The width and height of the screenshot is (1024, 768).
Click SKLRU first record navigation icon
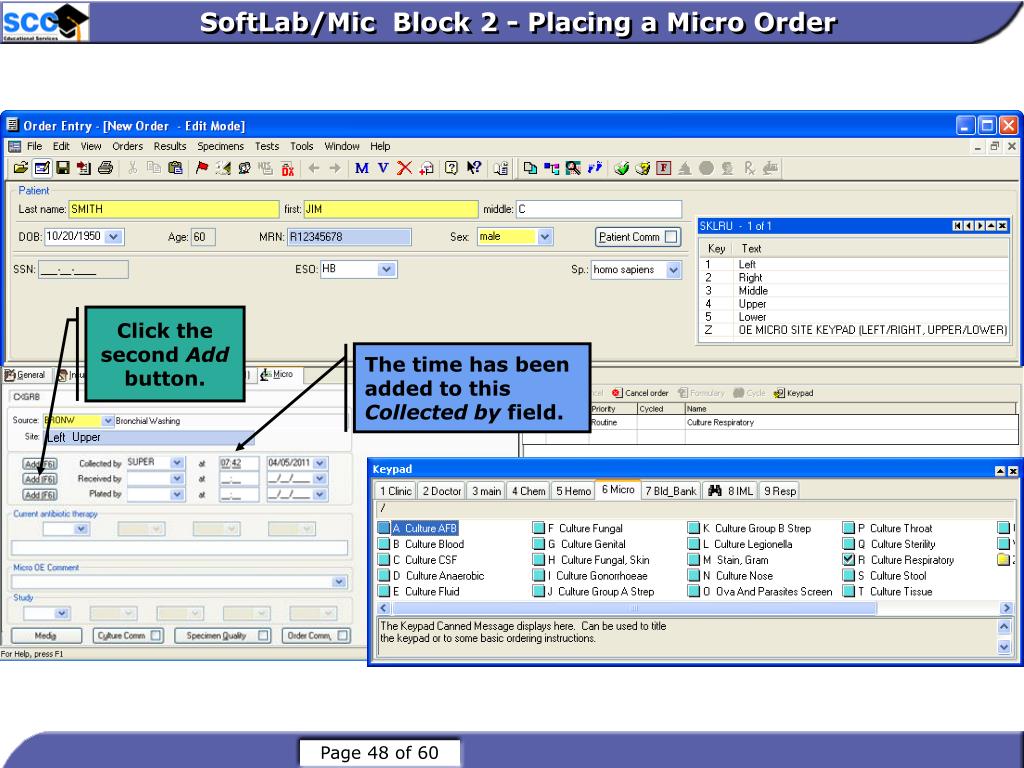tap(957, 226)
